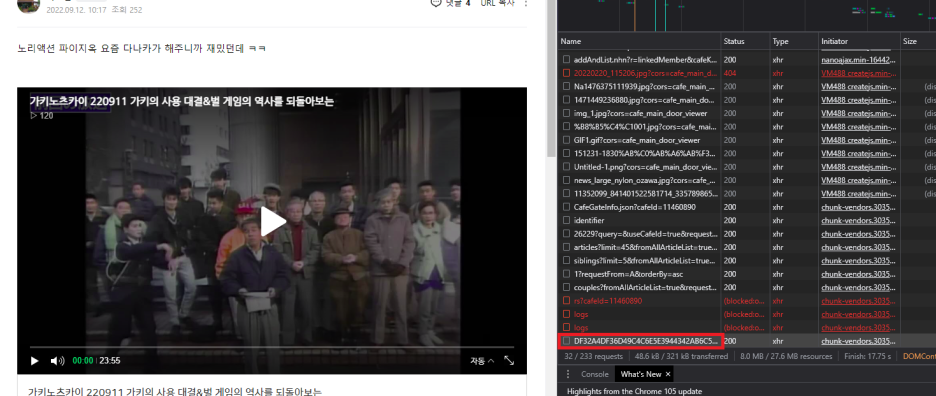Sort requests by the Status column header
Image resolution: width=936 pixels, height=396 pixels.
tap(744, 42)
